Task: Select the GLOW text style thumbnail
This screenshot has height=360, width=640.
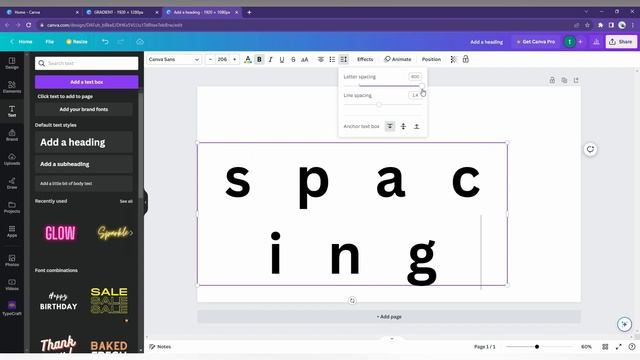Action: pyautogui.click(x=60, y=233)
